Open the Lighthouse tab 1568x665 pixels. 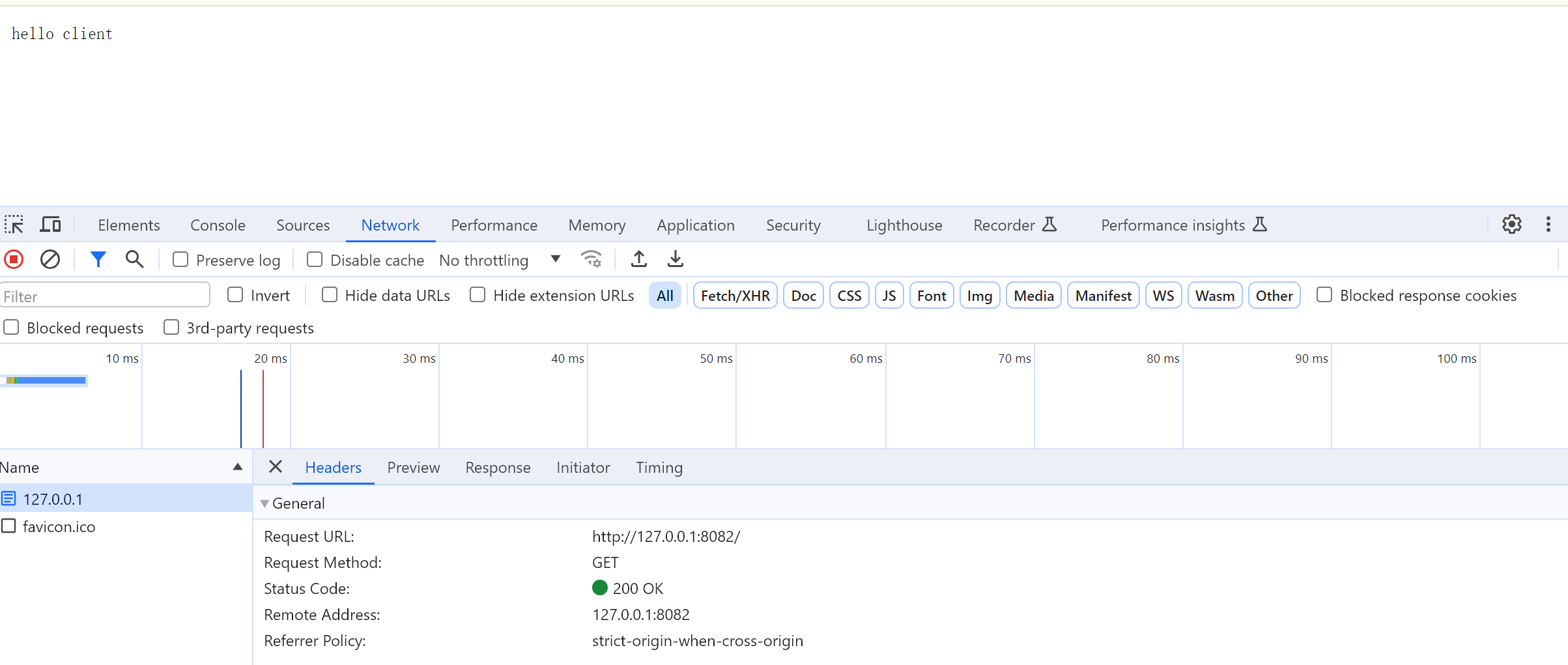coord(904,225)
